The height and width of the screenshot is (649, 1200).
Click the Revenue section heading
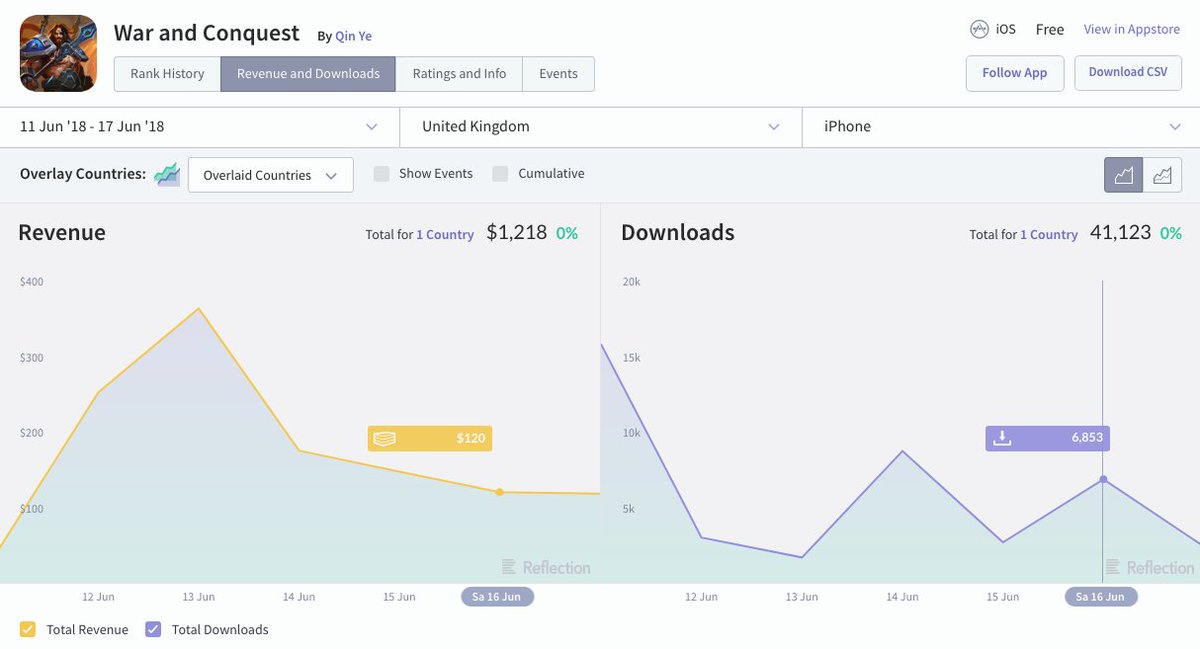(x=62, y=233)
